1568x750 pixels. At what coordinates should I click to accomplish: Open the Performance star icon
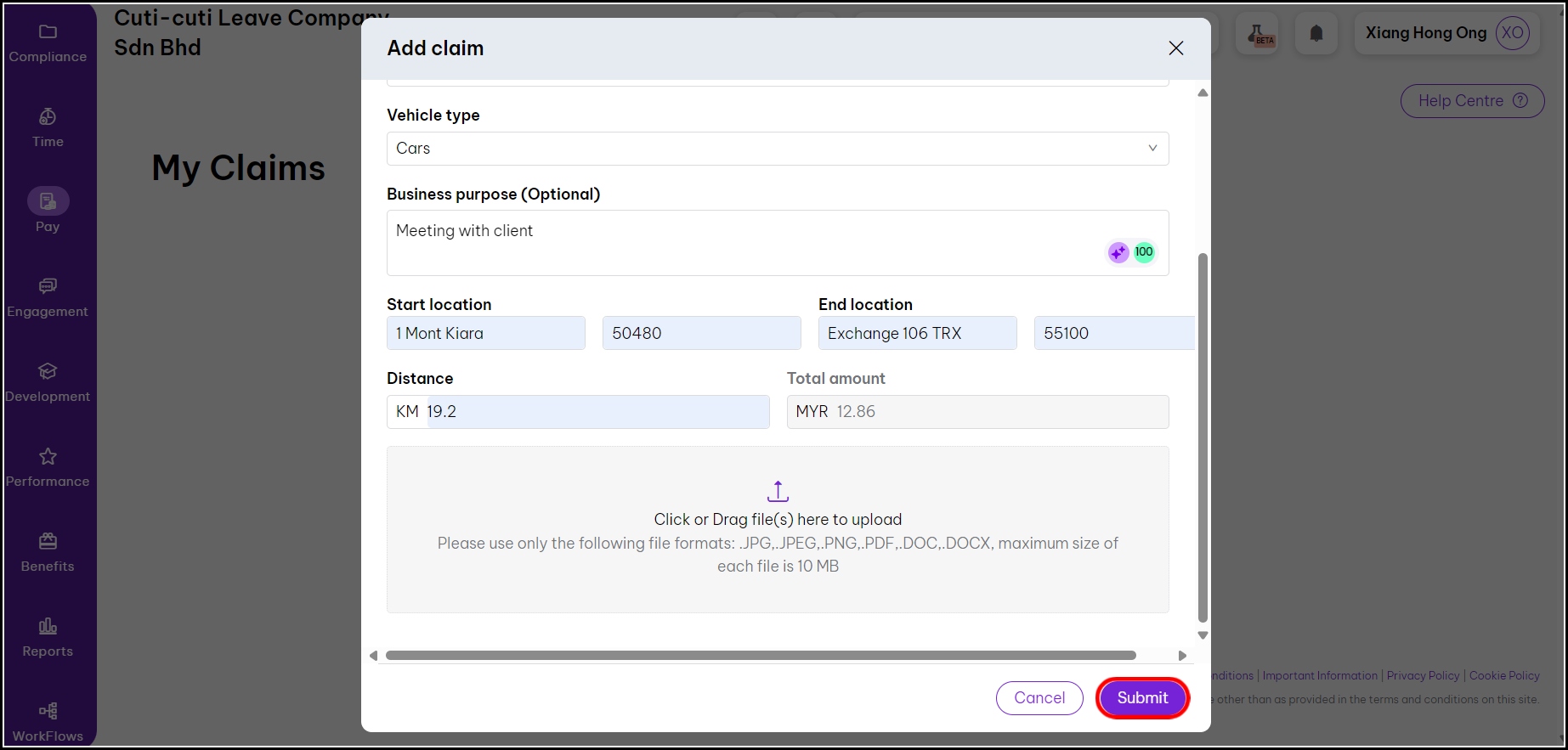[x=48, y=456]
